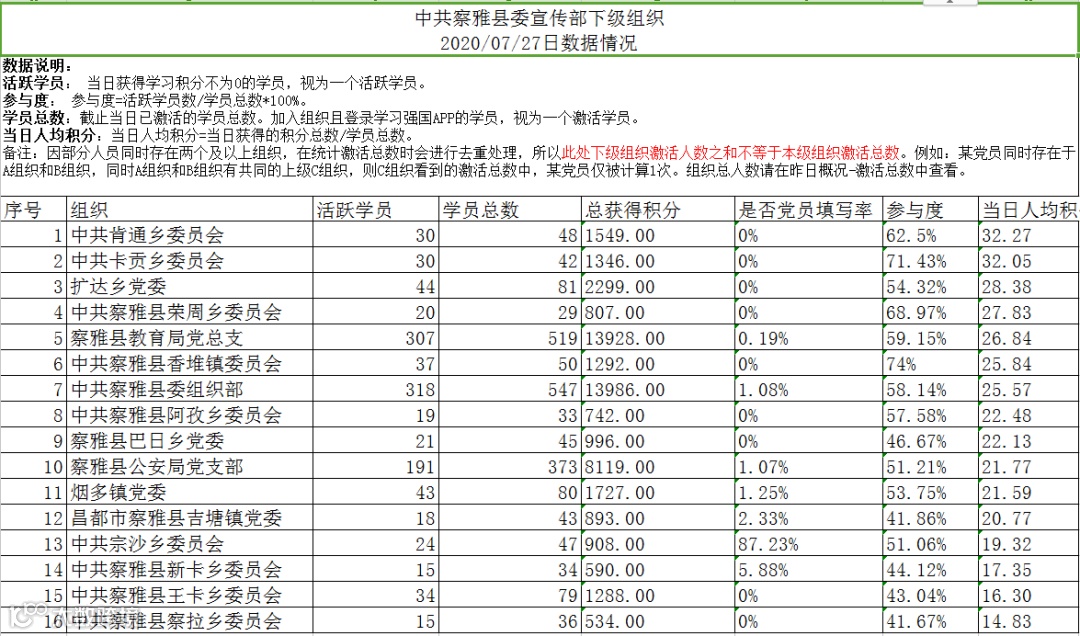Select active learners cell 318

(376, 390)
